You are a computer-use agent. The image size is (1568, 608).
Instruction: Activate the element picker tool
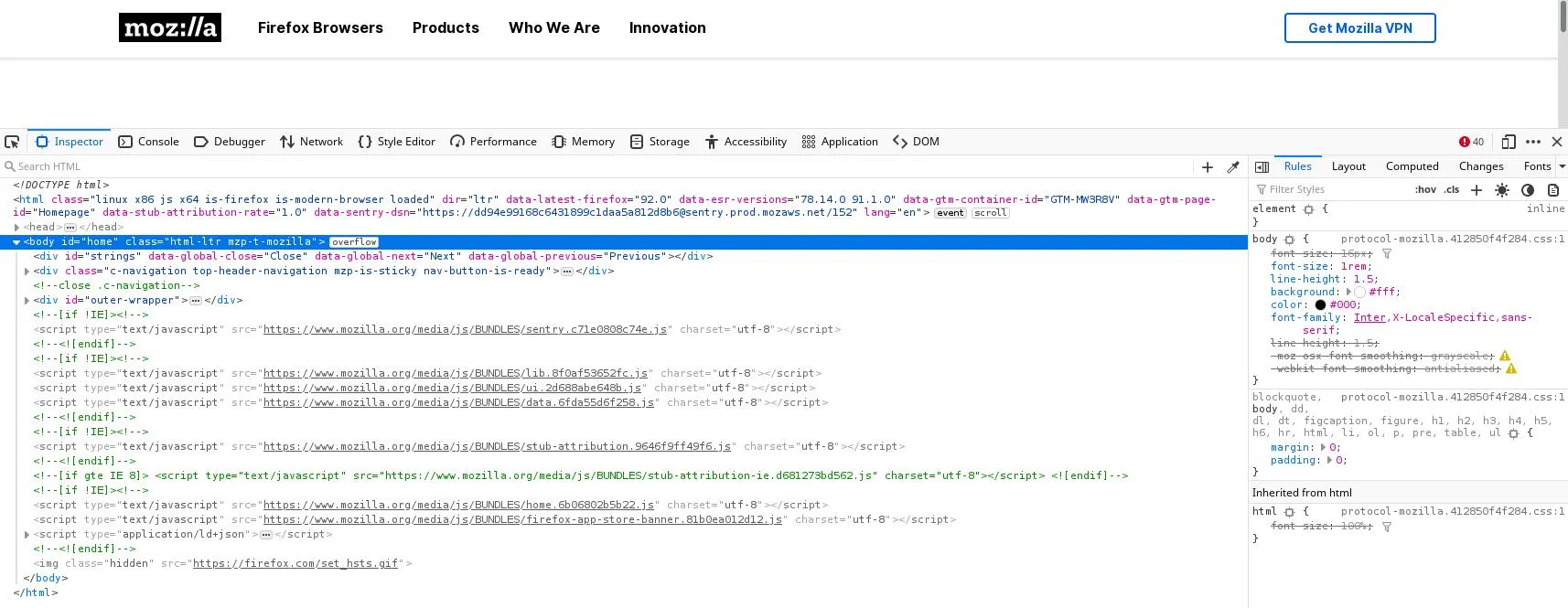12,142
